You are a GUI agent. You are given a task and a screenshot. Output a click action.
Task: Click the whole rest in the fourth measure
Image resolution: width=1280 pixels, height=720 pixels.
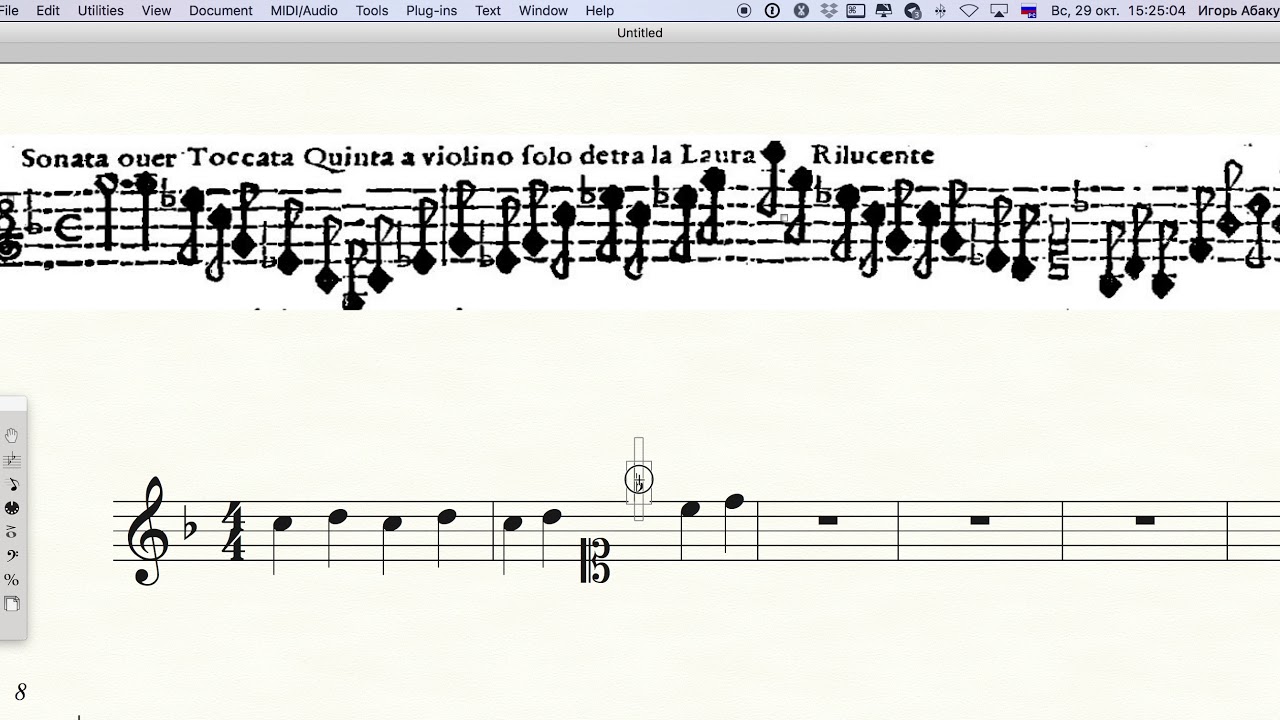pyautogui.click(x=980, y=520)
